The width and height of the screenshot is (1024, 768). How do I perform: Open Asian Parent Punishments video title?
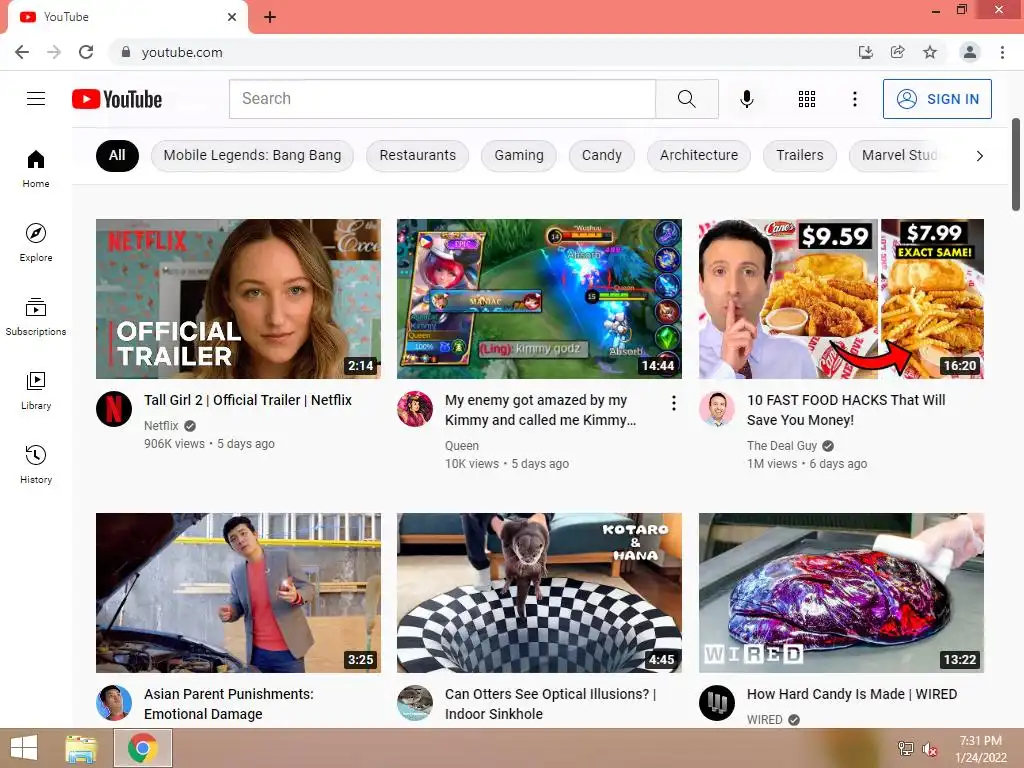point(229,704)
